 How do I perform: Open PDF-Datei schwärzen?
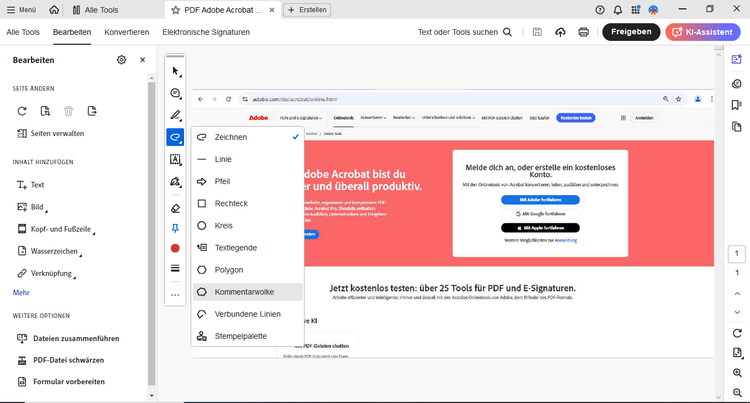click(x=60, y=360)
